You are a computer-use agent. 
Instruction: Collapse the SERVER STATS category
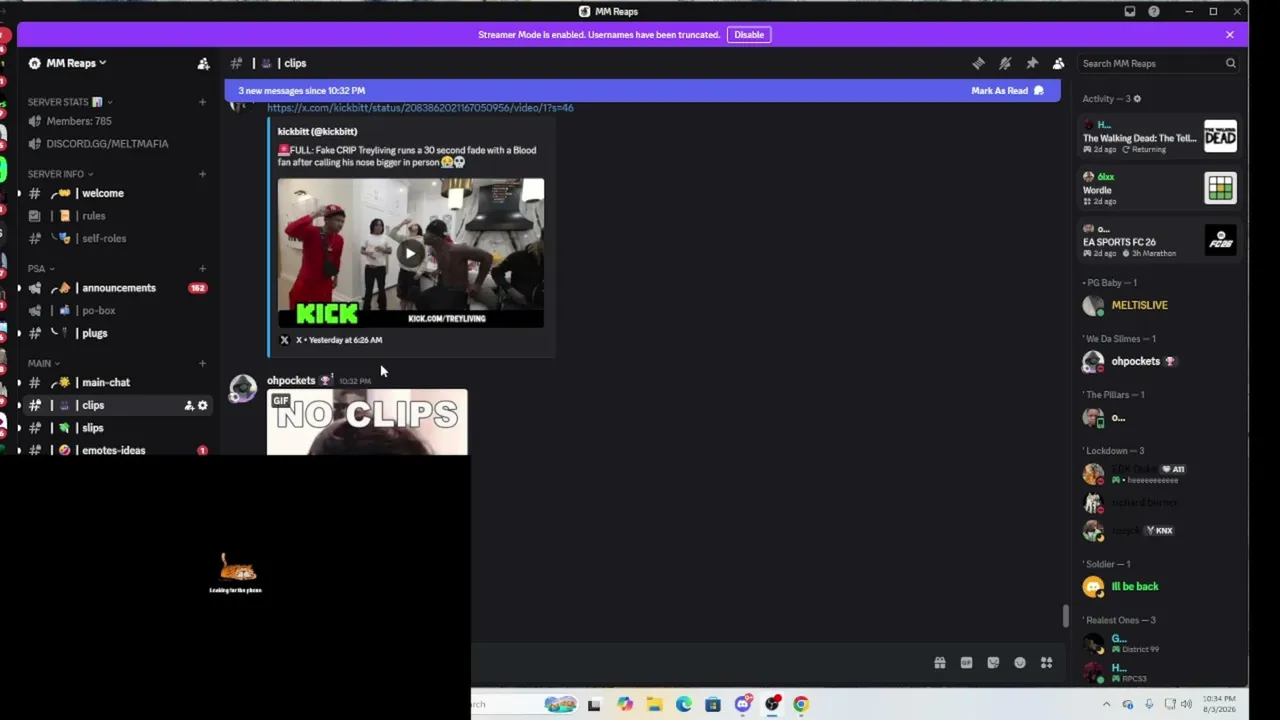pyautogui.click(x=68, y=102)
